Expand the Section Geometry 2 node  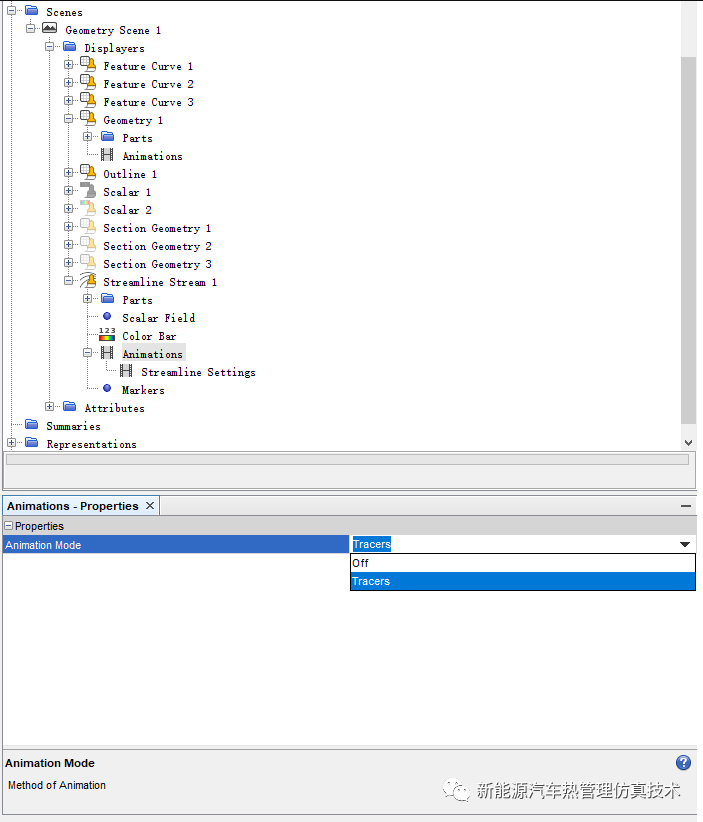click(x=69, y=244)
